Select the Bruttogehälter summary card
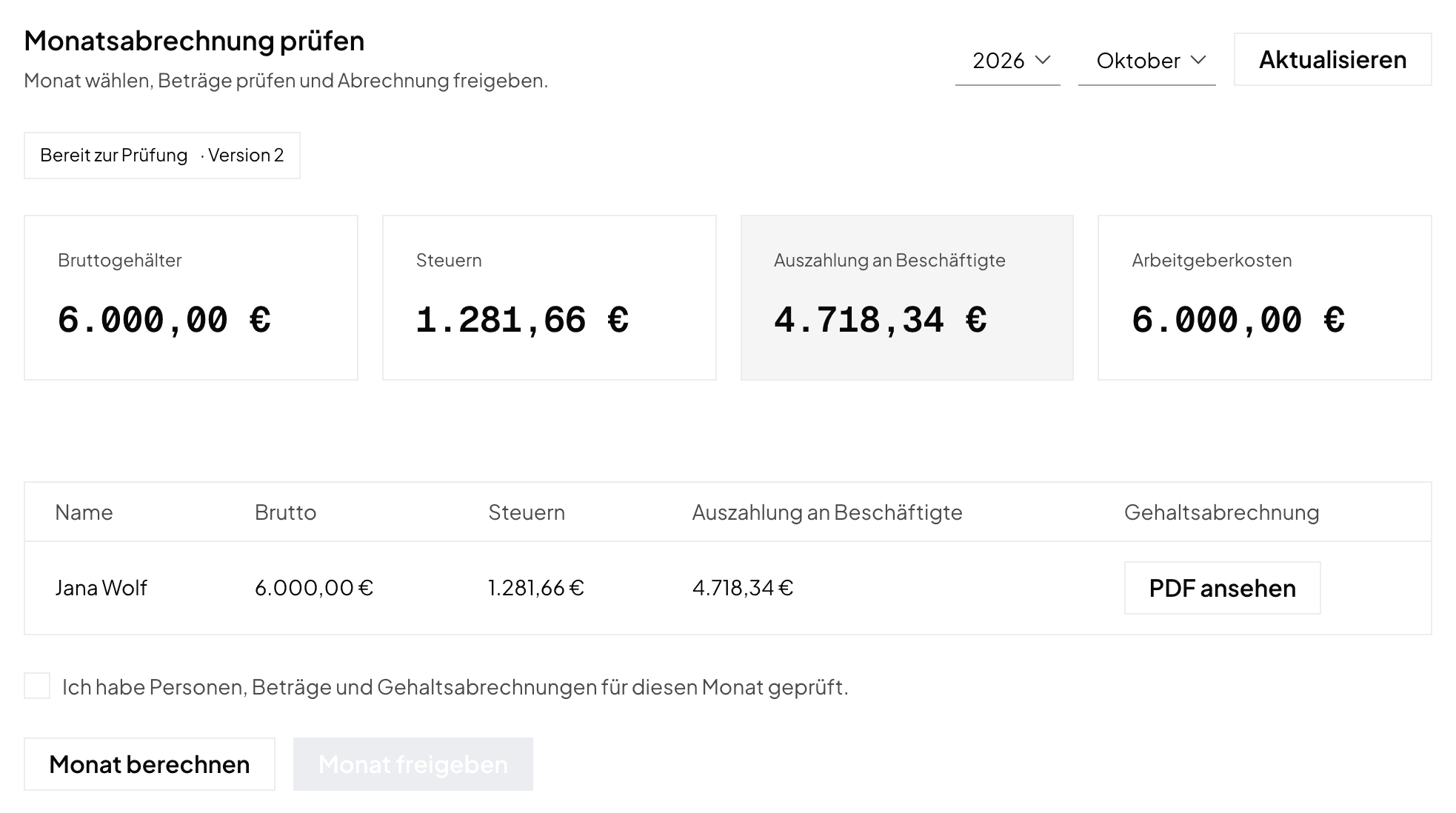Image resolution: width=1456 pixels, height=813 pixels. click(x=191, y=298)
